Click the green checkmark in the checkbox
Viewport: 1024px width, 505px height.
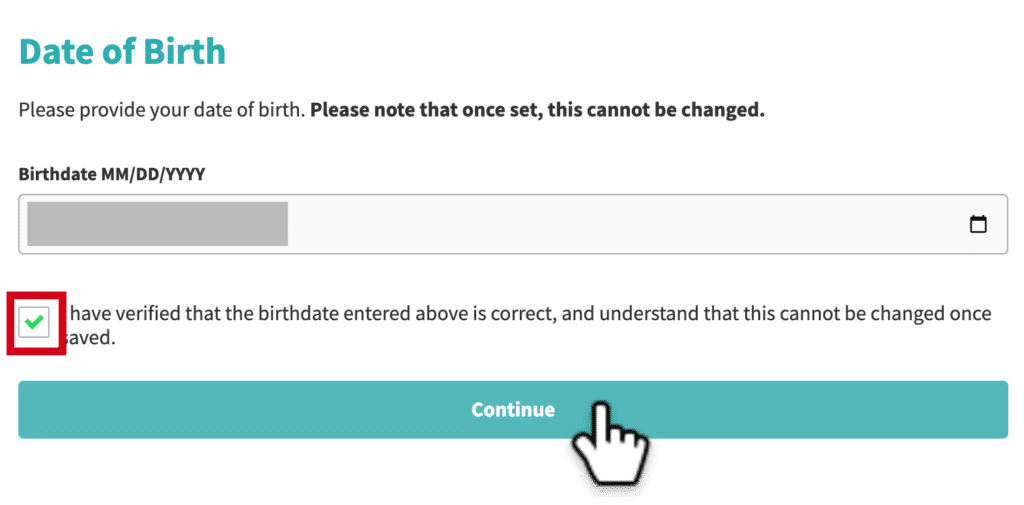click(33, 322)
